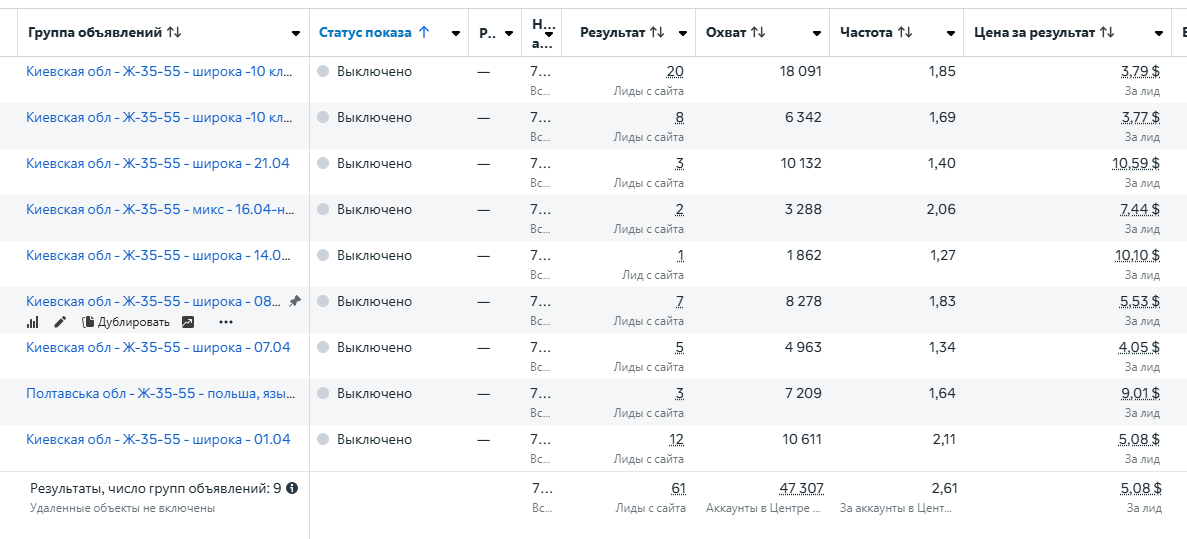The height and width of the screenshot is (539, 1187).
Task: Sort by Статус показа up arrow
Action: (x=424, y=33)
